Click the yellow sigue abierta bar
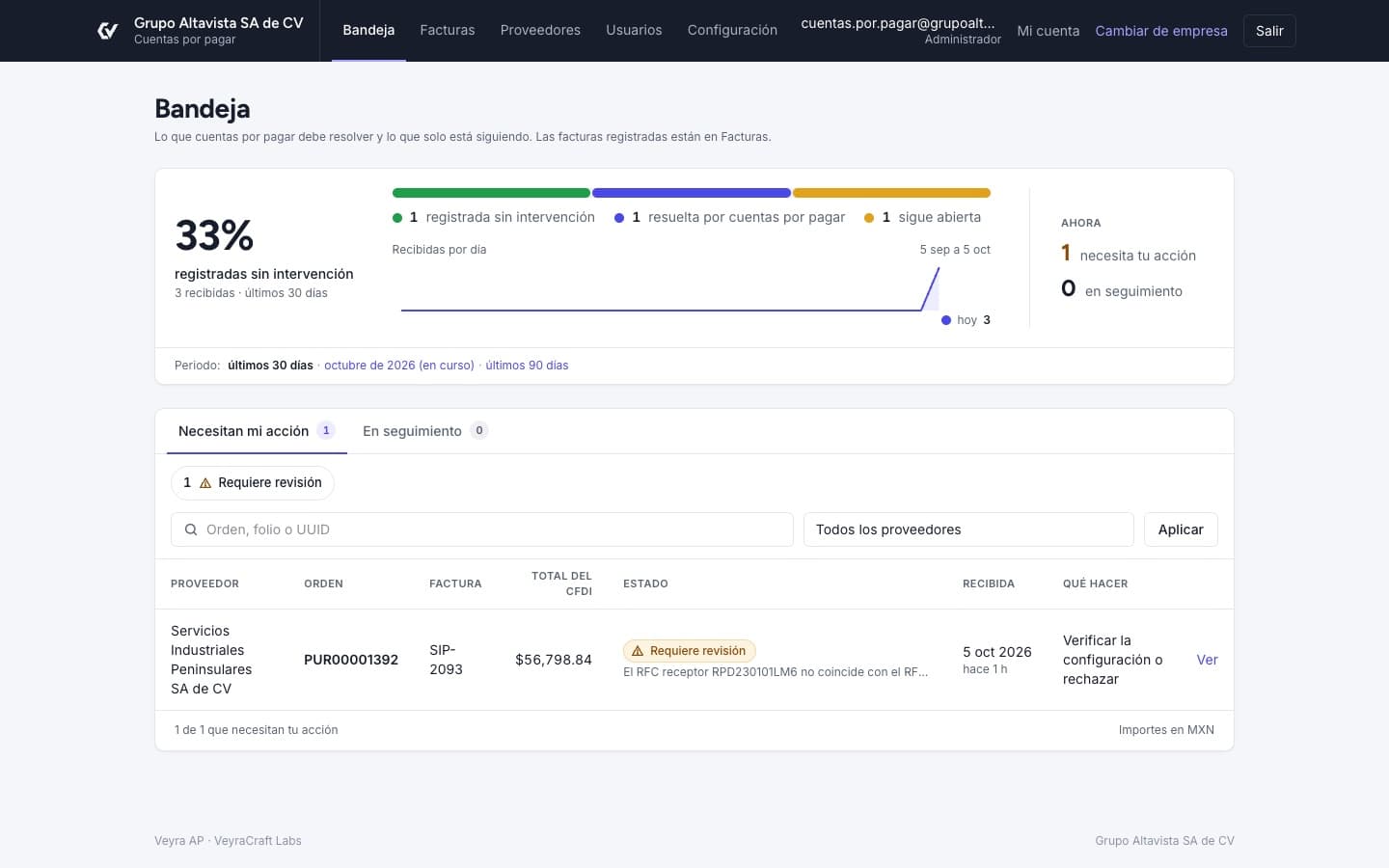This screenshot has width=1389, height=868. click(x=891, y=193)
